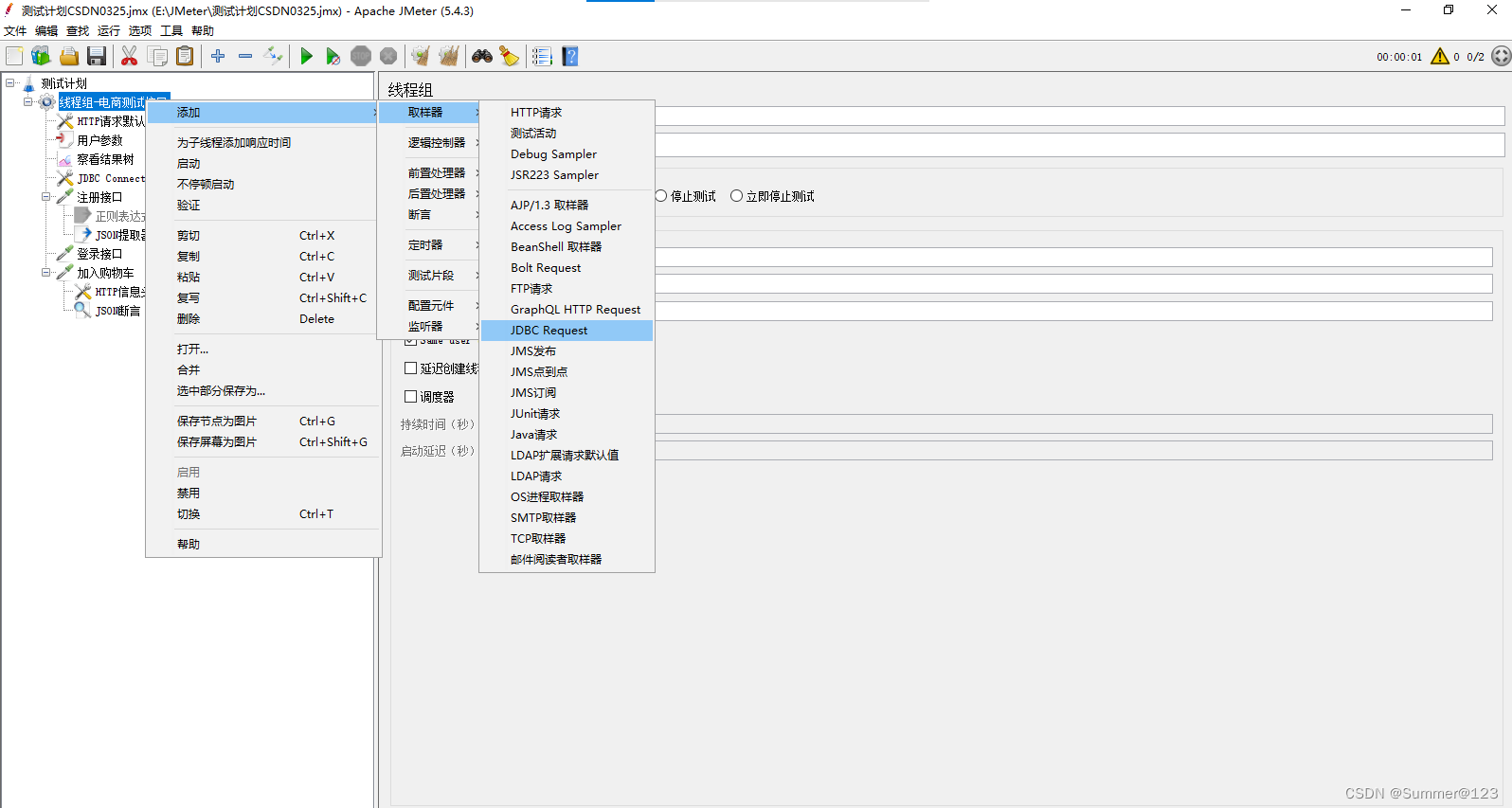
Task: Click the 持续时间 input field
Action: pos(1073,423)
